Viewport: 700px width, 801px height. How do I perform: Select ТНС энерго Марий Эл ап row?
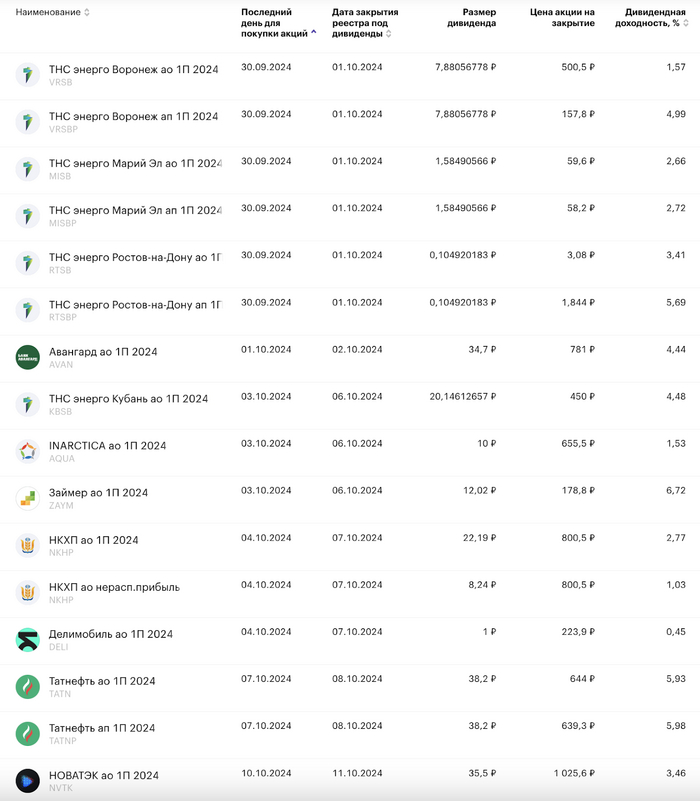[135, 210]
